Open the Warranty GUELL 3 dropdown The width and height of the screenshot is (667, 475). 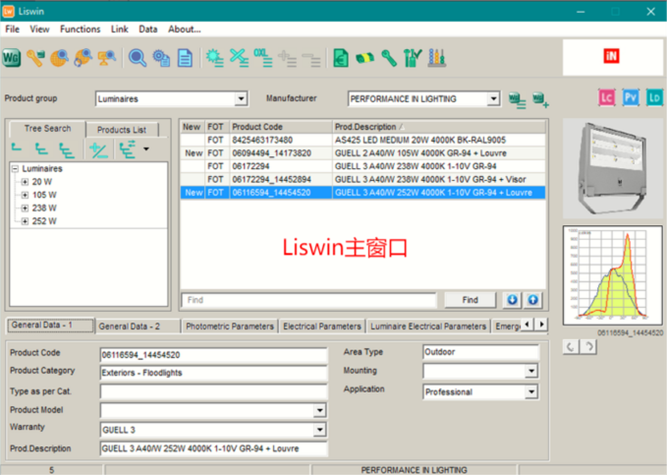point(319,430)
